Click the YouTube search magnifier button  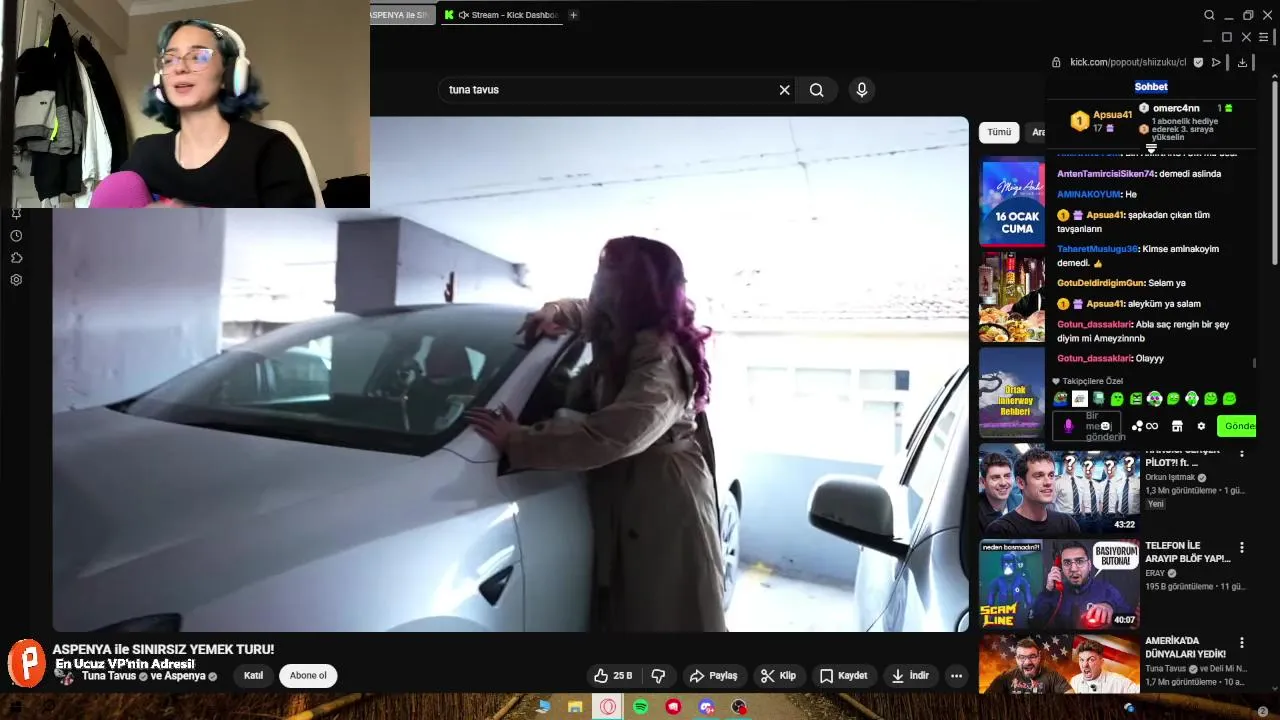817,90
